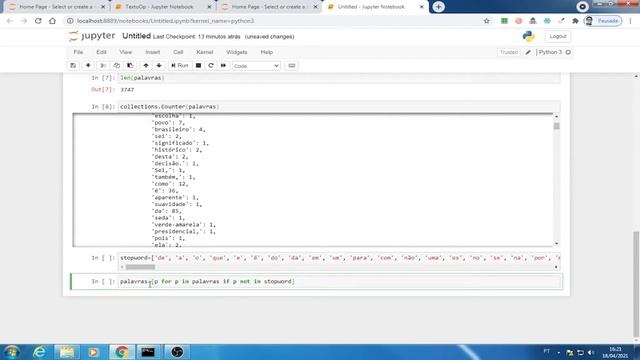The width and height of the screenshot is (640, 360).
Task: Click the len(palavras) code cell
Action: click(339, 78)
